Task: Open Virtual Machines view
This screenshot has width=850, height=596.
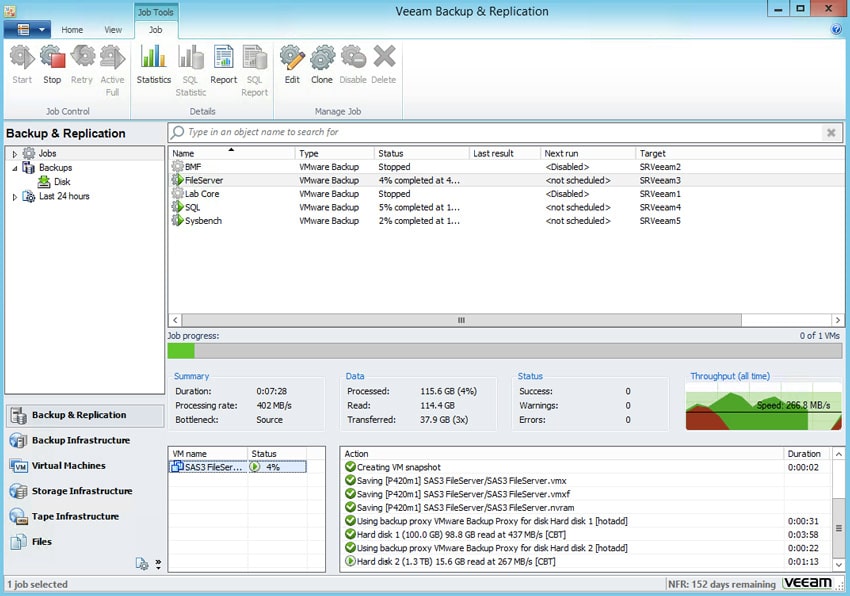Action: click(x=85, y=466)
